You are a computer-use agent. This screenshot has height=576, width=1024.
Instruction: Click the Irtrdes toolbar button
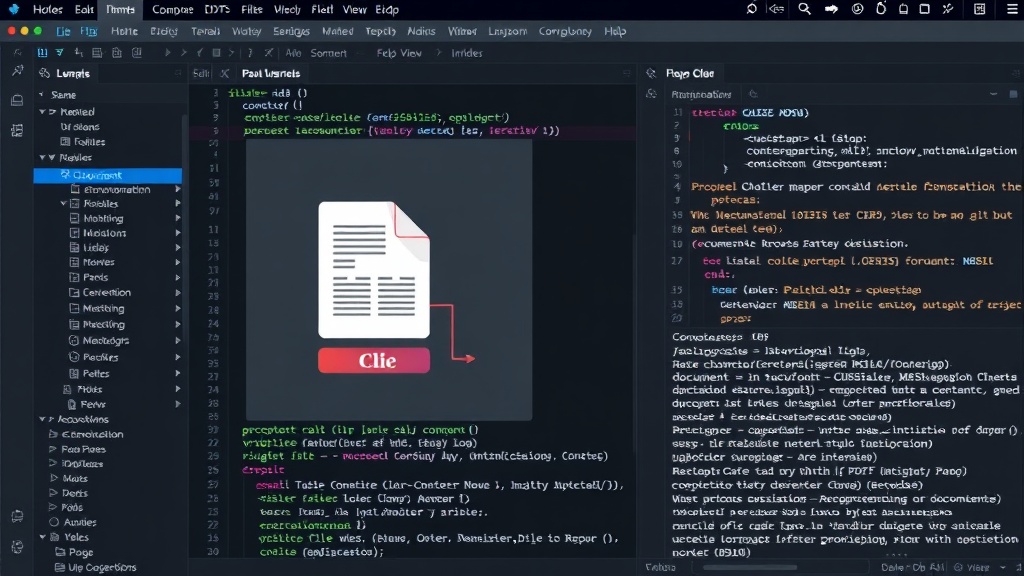point(467,53)
